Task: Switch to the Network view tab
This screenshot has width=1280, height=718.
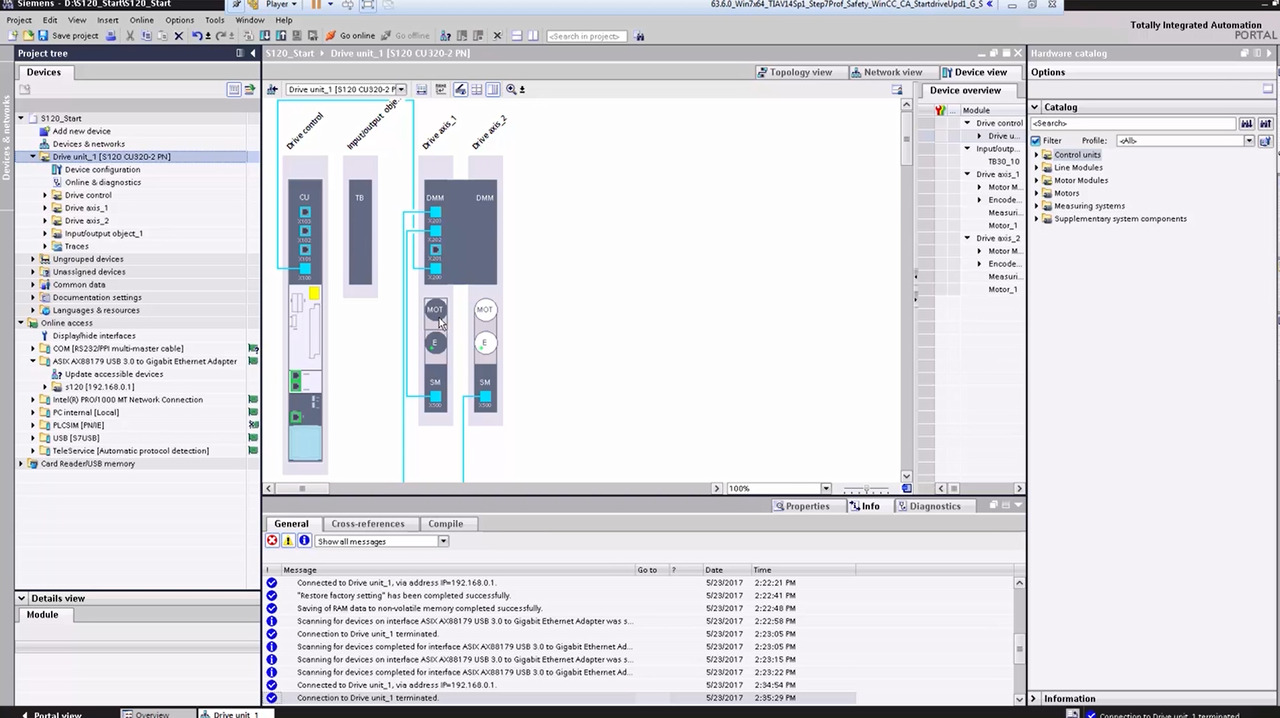Action: click(x=886, y=72)
